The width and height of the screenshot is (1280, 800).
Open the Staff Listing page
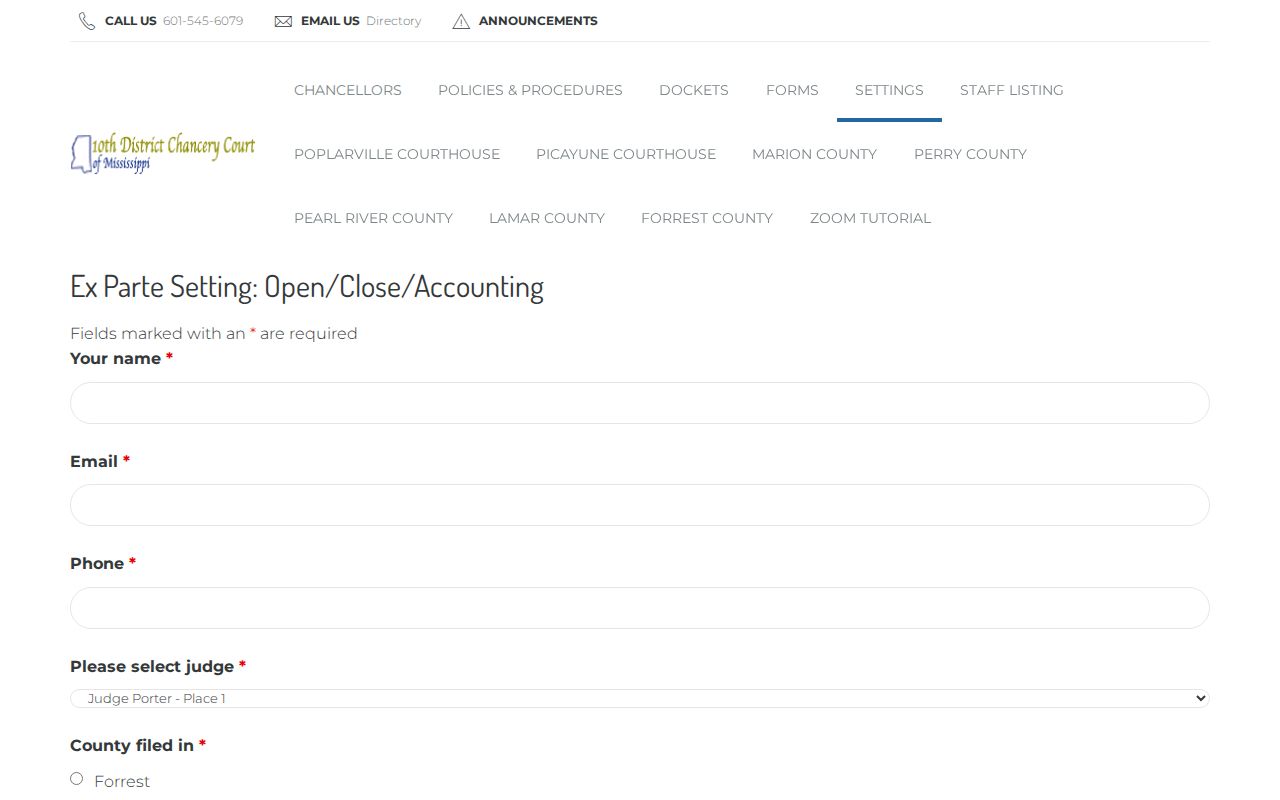click(1012, 90)
